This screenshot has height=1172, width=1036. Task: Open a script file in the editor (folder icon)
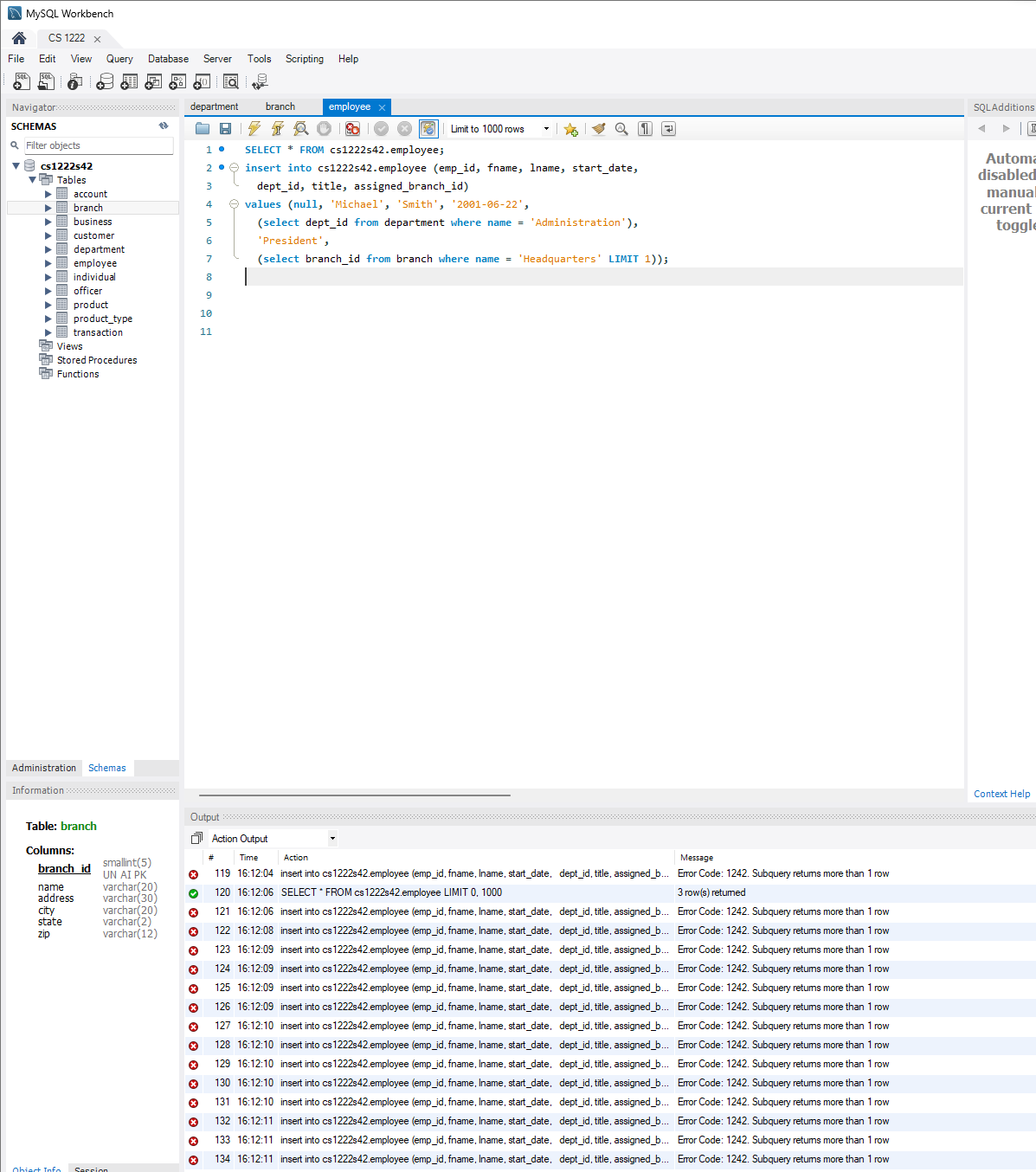point(203,129)
